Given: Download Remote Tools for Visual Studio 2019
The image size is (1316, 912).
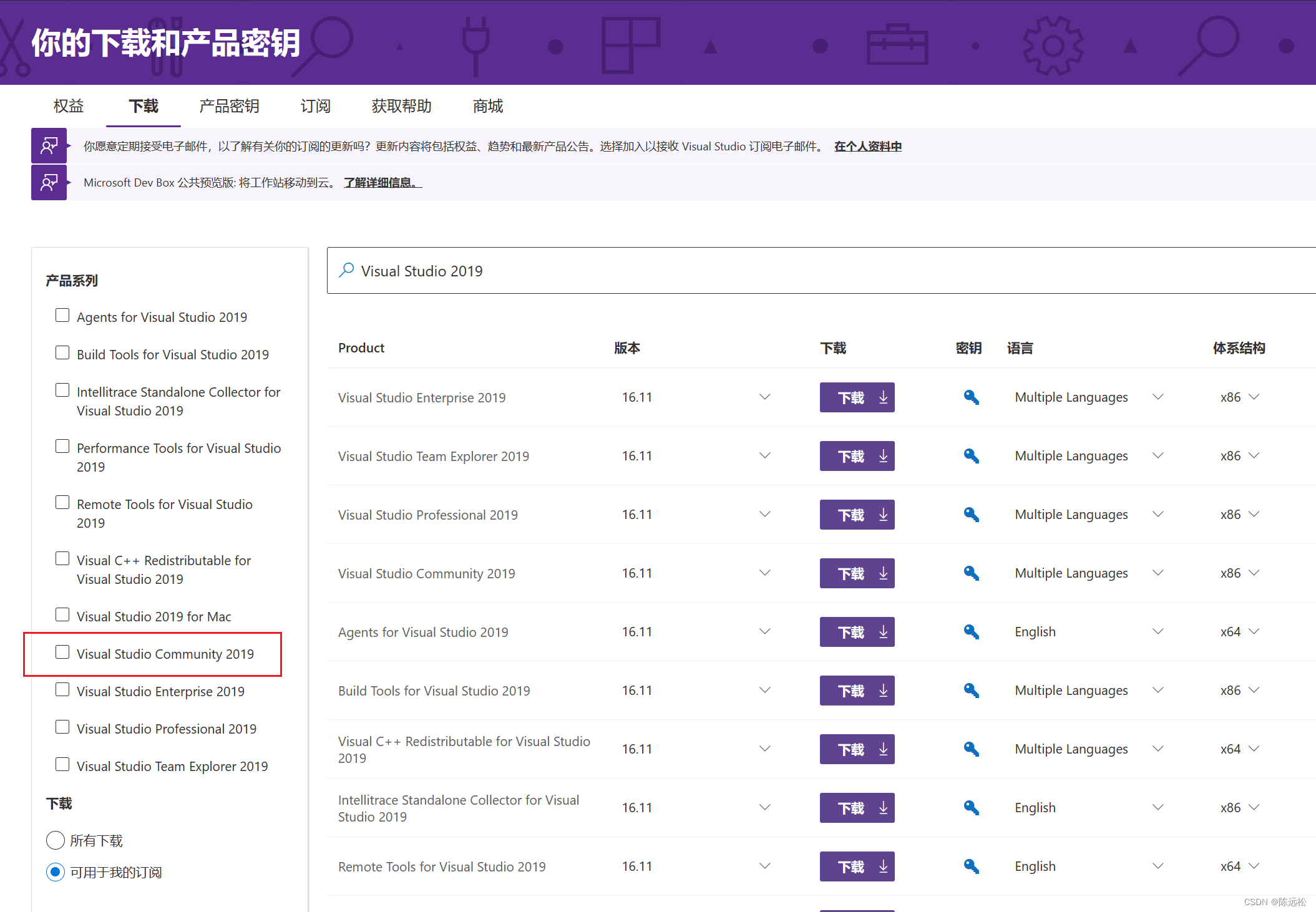Looking at the screenshot, I should pyautogui.click(x=857, y=866).
